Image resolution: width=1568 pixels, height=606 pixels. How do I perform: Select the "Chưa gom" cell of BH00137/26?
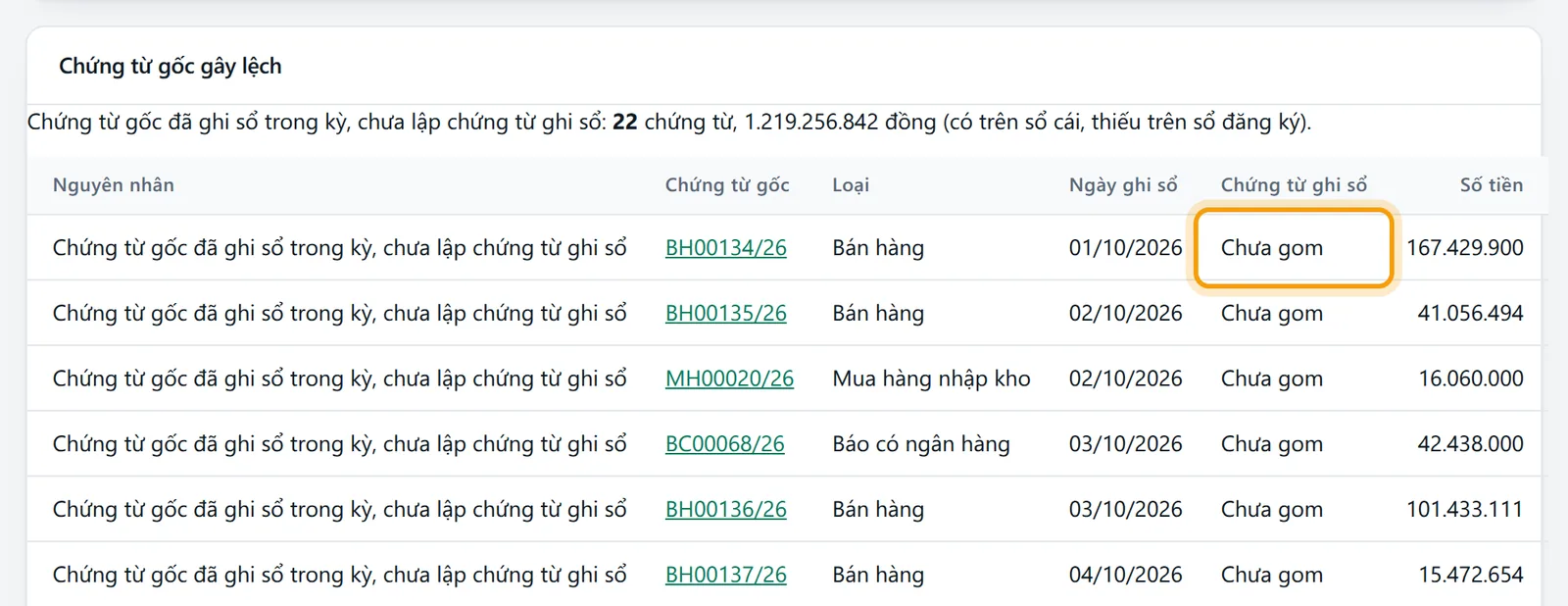click(x=1272, y=575)
